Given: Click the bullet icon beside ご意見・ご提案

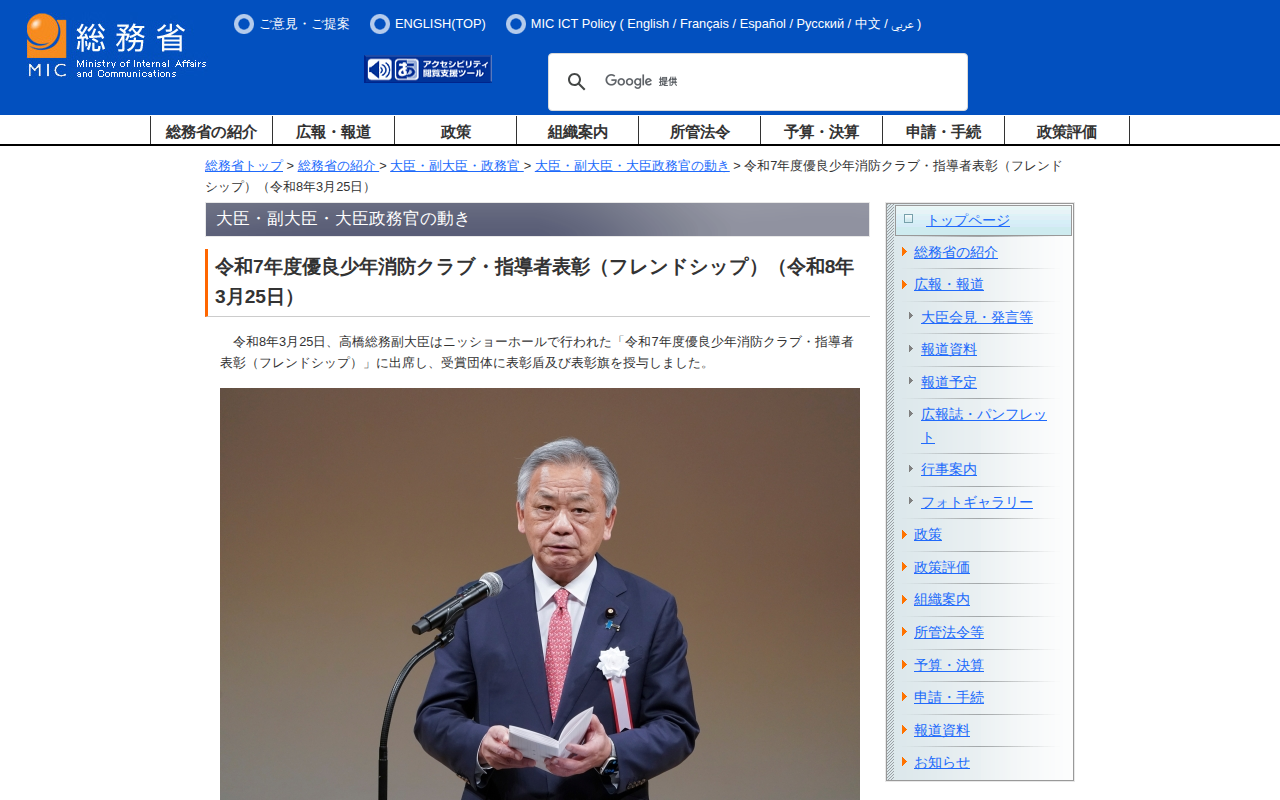Looking at the screenshot, I should click(244, 24).
